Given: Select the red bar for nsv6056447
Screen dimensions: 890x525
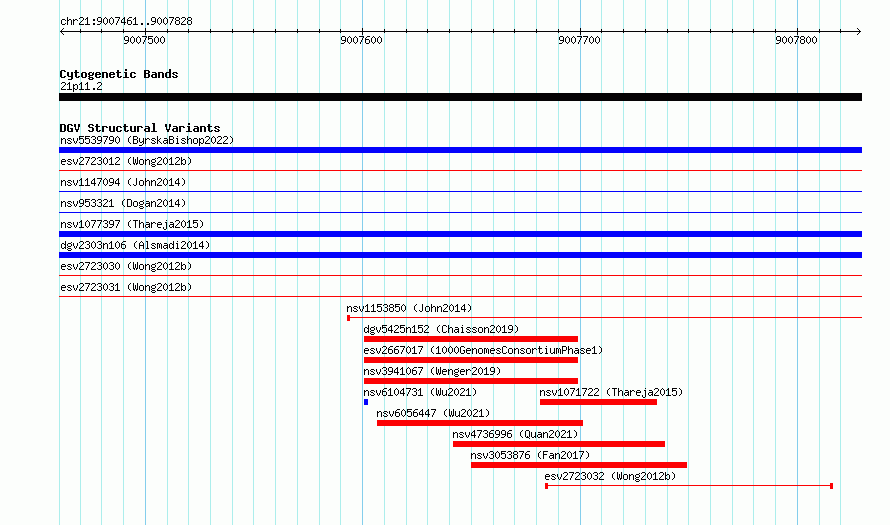Looking at the screenshot, I should point(480,423).
